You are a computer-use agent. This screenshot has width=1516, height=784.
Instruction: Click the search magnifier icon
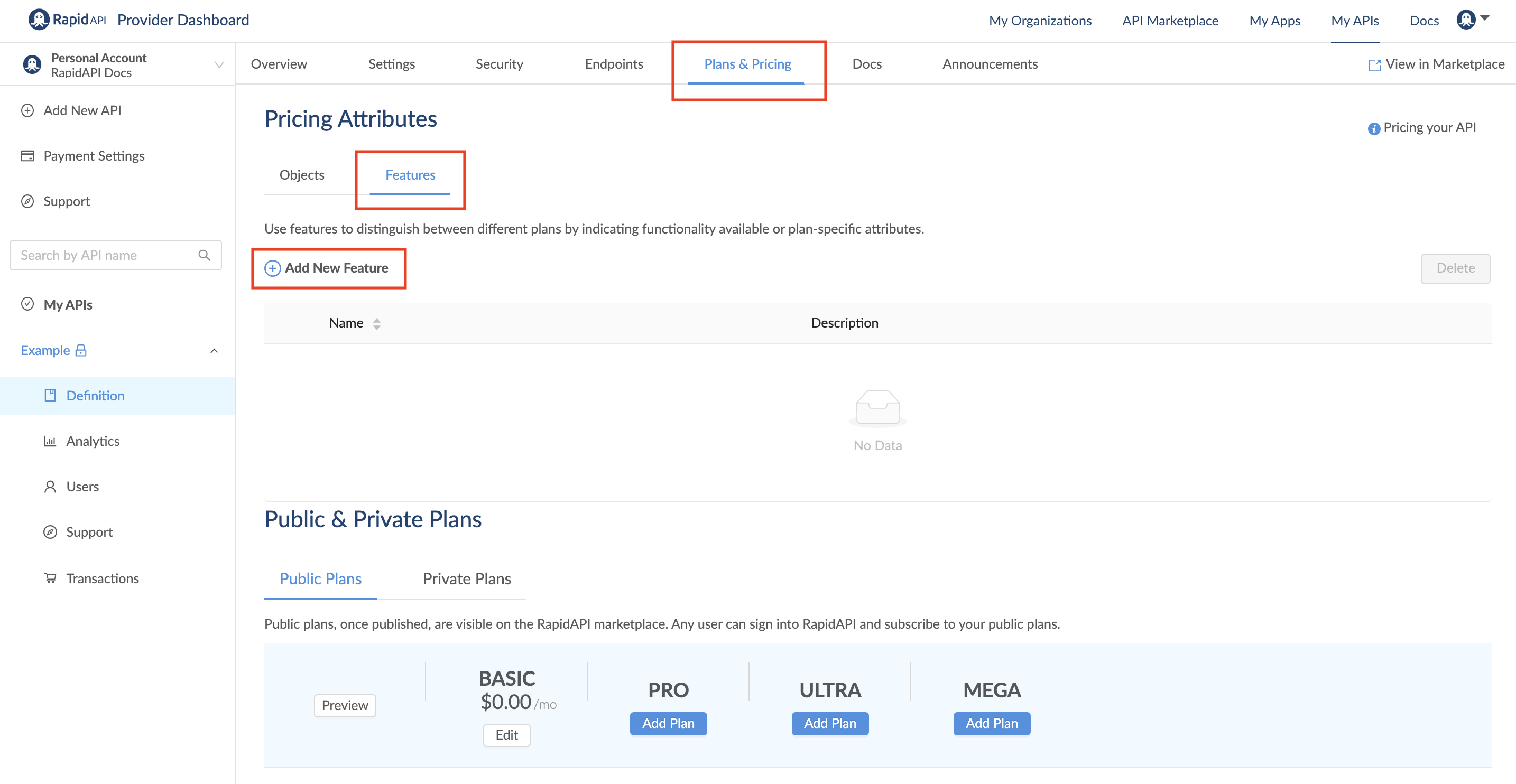[x=204, y=255]
